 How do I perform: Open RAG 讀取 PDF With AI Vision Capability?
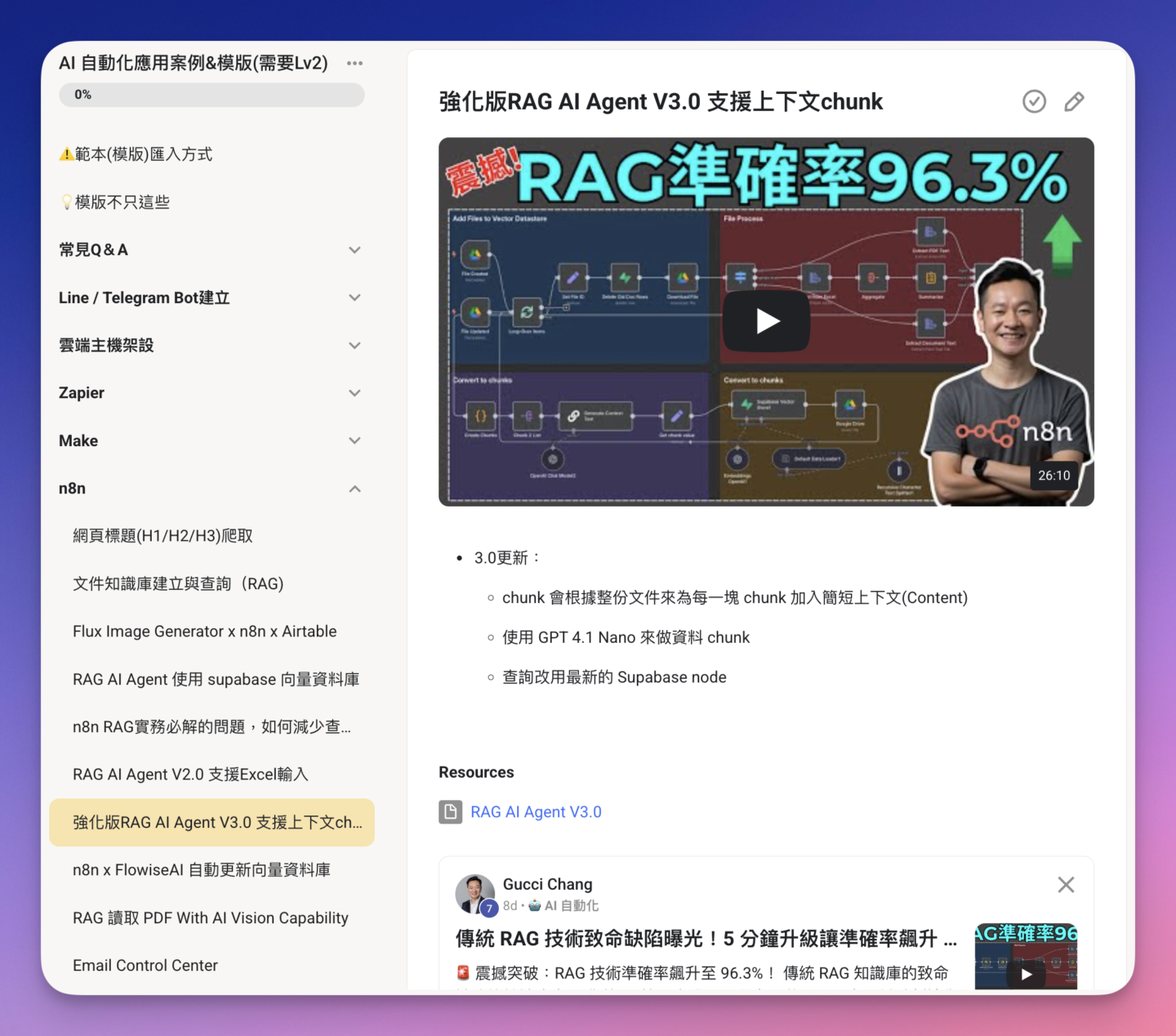coord(210,918)
